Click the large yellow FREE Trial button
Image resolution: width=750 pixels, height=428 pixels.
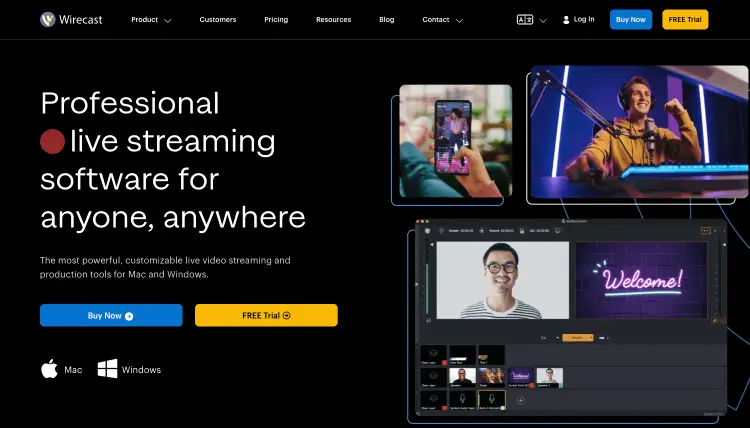266,315
